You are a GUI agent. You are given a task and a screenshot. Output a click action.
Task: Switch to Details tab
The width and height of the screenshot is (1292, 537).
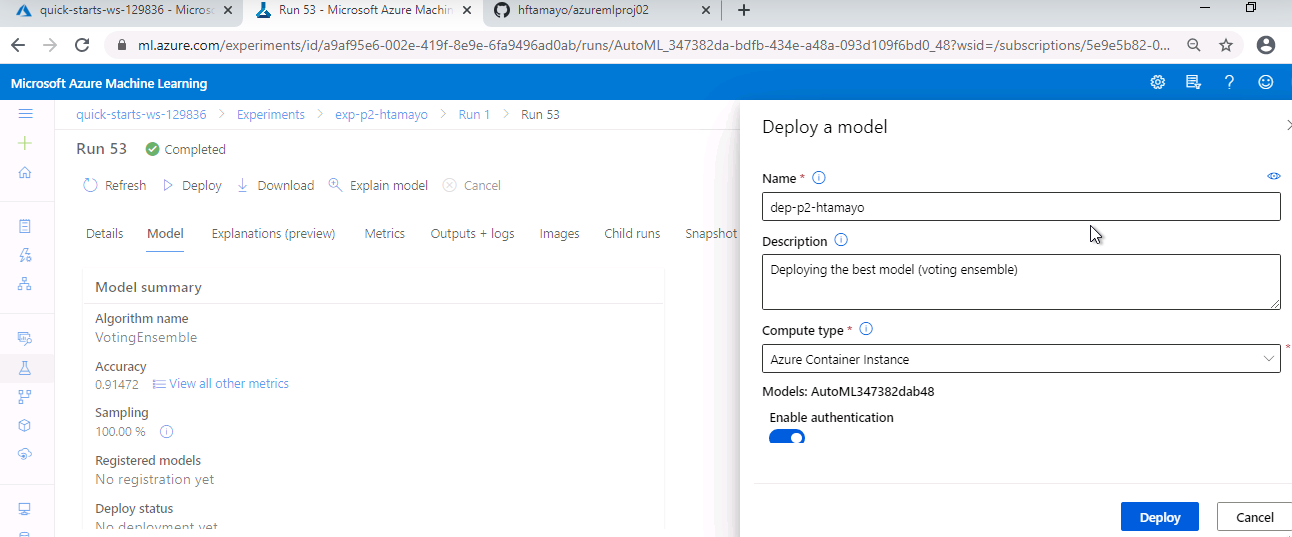(105, 233)
